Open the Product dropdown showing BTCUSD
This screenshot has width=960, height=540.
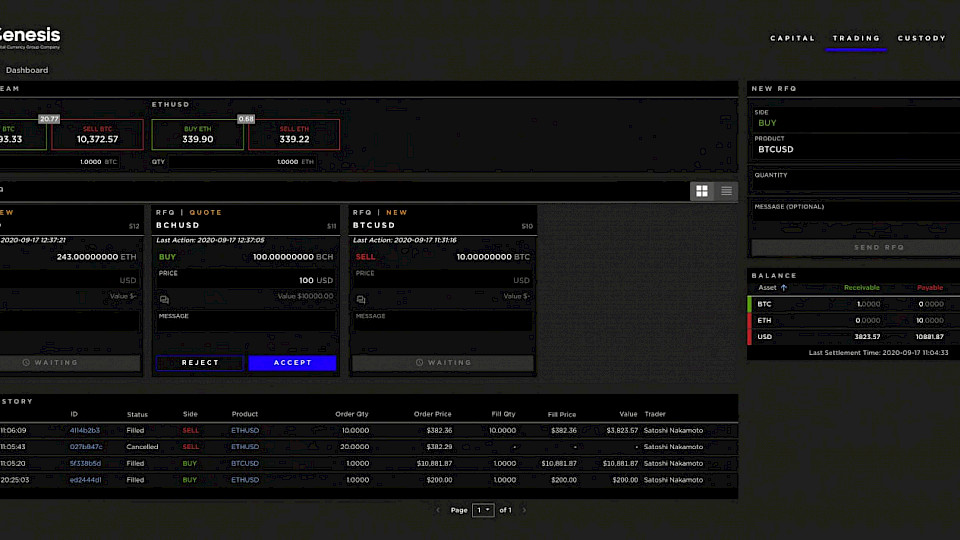tap(853, 149)
